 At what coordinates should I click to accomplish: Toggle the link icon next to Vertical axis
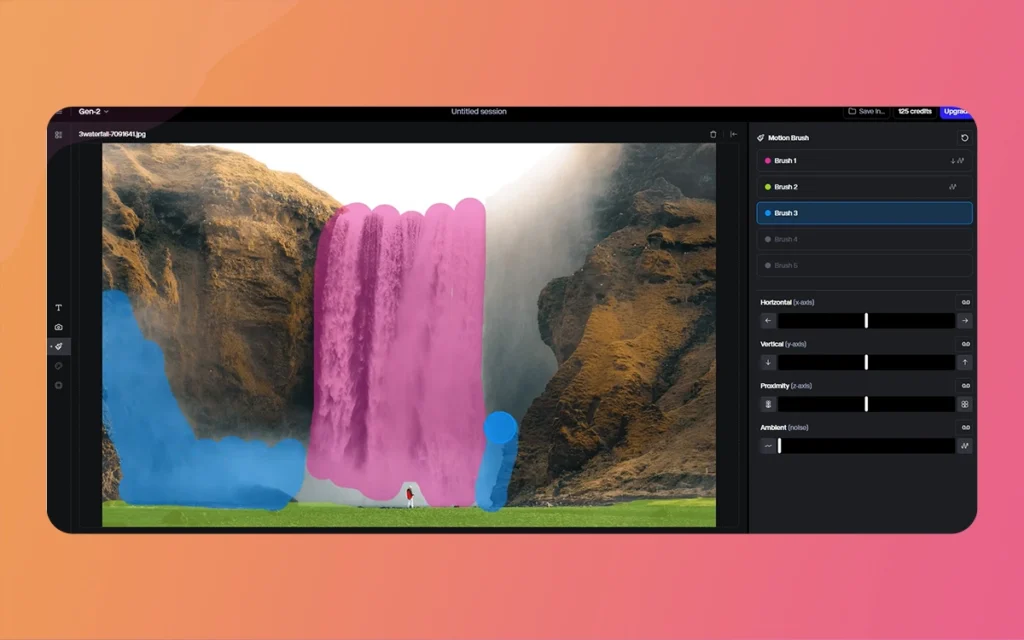coord(963,343)
